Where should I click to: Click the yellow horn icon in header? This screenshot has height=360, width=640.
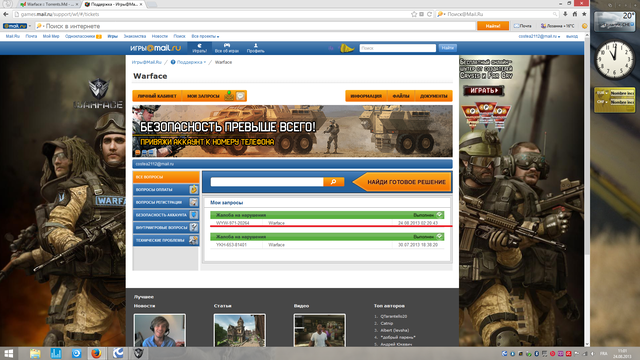[x=347, y=49]
